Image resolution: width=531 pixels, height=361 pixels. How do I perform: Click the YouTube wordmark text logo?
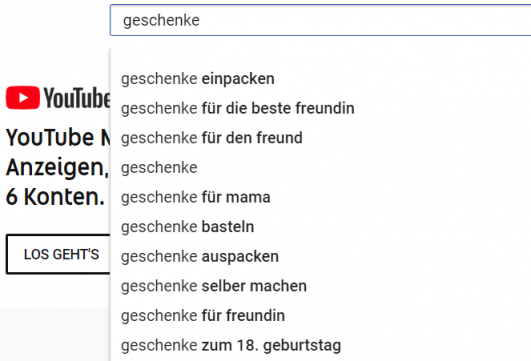coord(77,98)
